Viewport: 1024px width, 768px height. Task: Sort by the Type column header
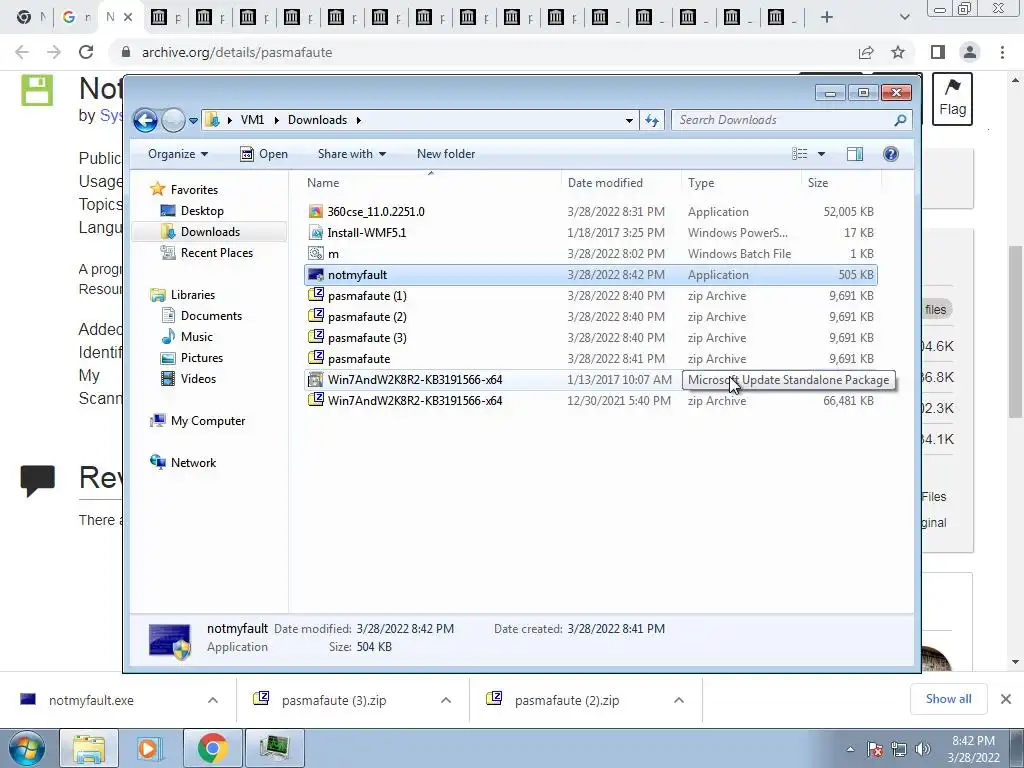[x=741, y=183]
